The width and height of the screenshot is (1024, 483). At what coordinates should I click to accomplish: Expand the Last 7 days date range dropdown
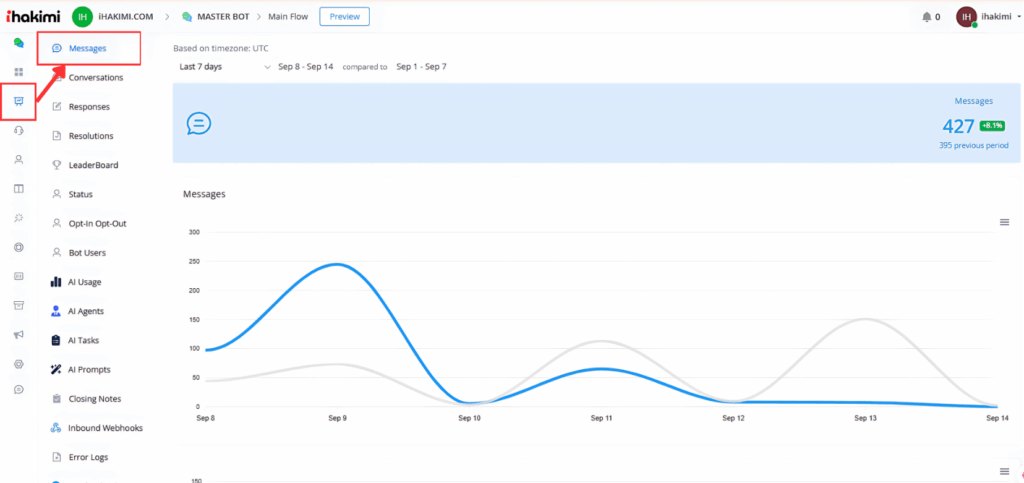[224, 67]
